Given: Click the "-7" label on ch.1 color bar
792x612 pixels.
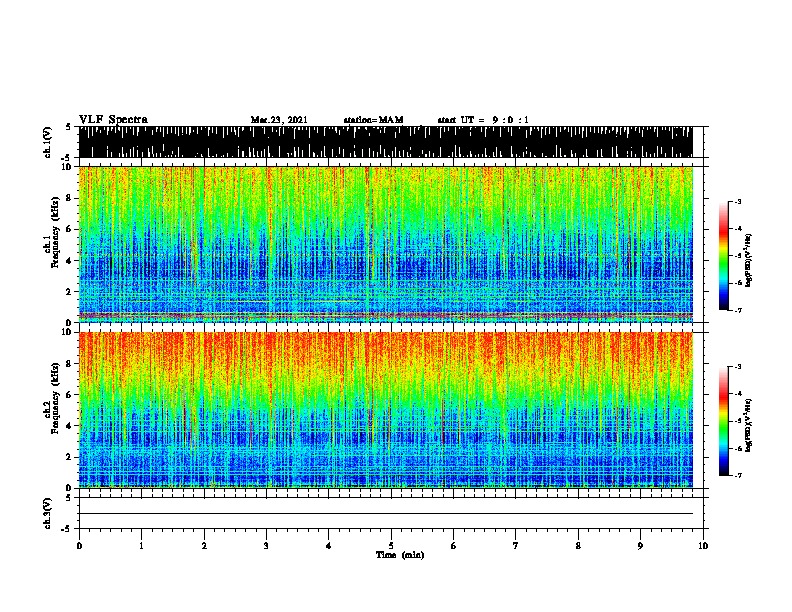Looking at the screenshot, I should click(737, 310).
